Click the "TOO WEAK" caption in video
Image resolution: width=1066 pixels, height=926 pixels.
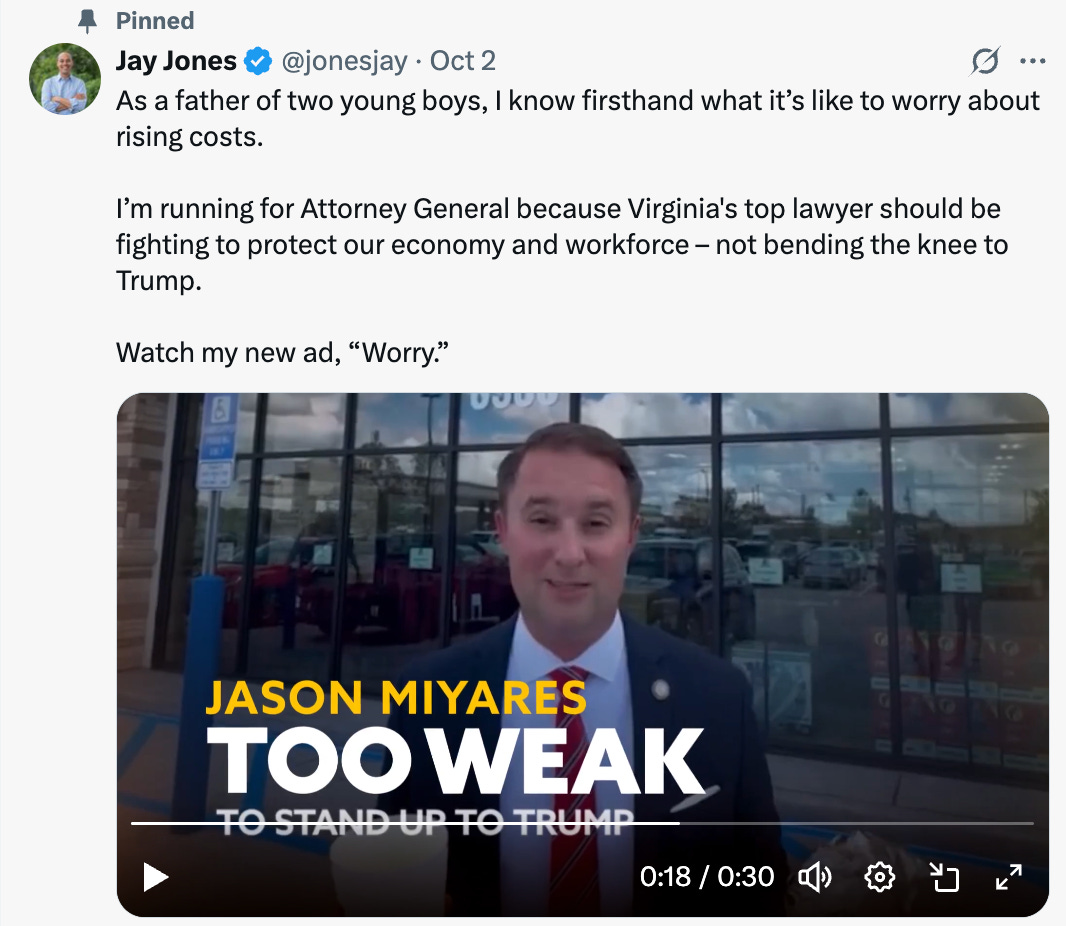pyautogui.click(x=455, y=761)
